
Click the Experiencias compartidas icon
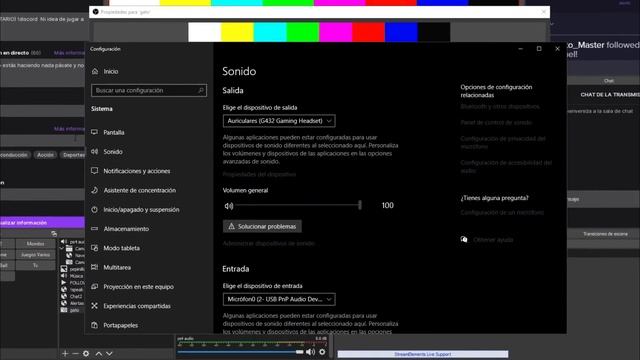tap(95, 306)
